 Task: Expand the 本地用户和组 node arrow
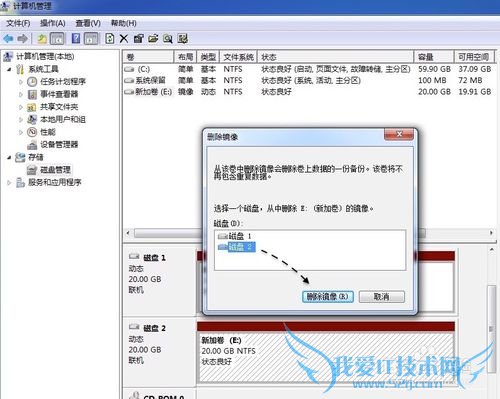tap(21, 119)
